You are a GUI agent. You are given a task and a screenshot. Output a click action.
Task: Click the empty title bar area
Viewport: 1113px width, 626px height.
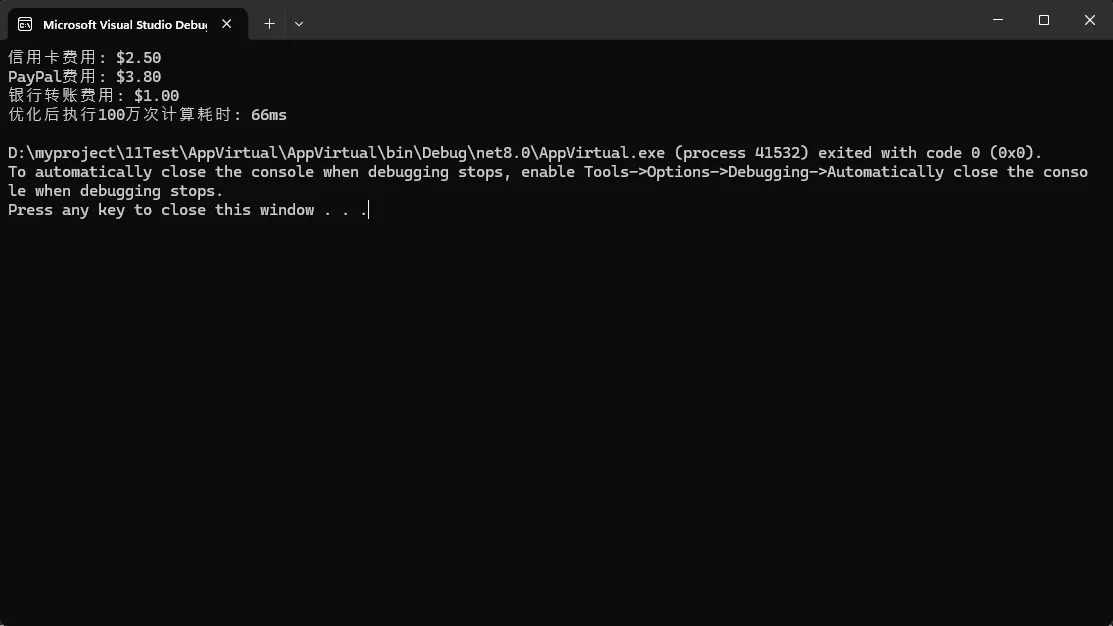pos(640,20)
